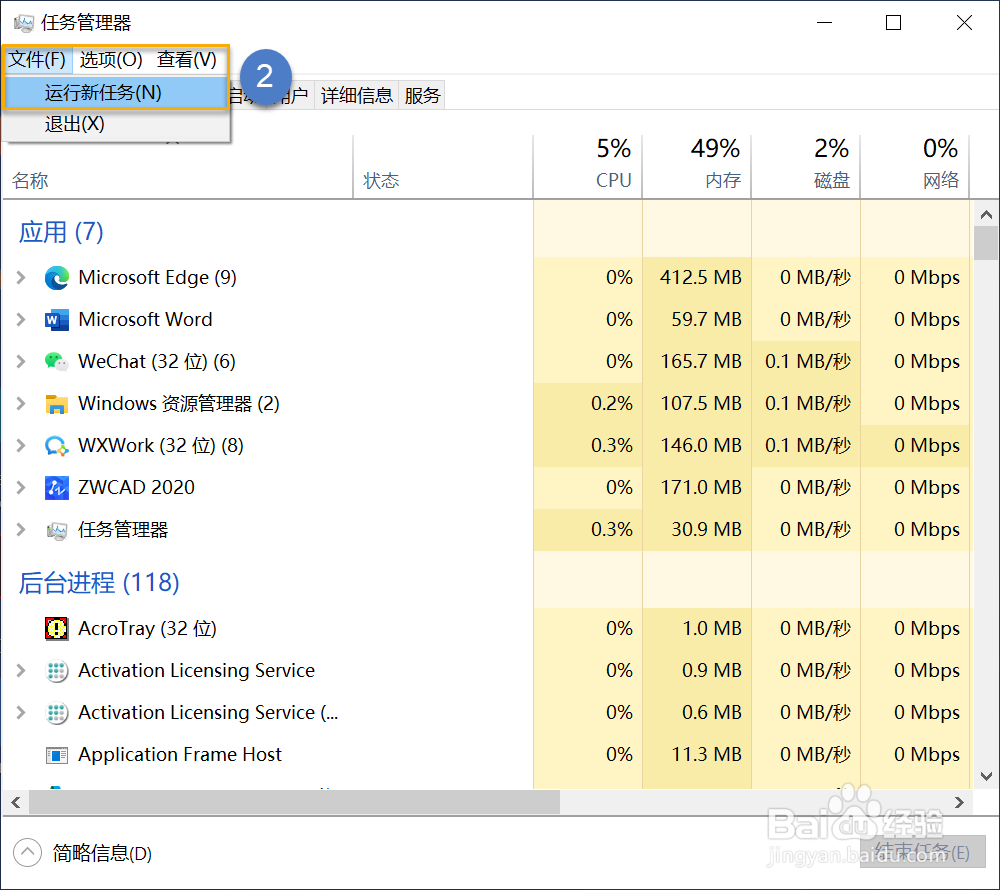Click the 结束任务(E) button
Image resolution: width=1000 pixels, height=890 pixels.
tap(922, 852)
